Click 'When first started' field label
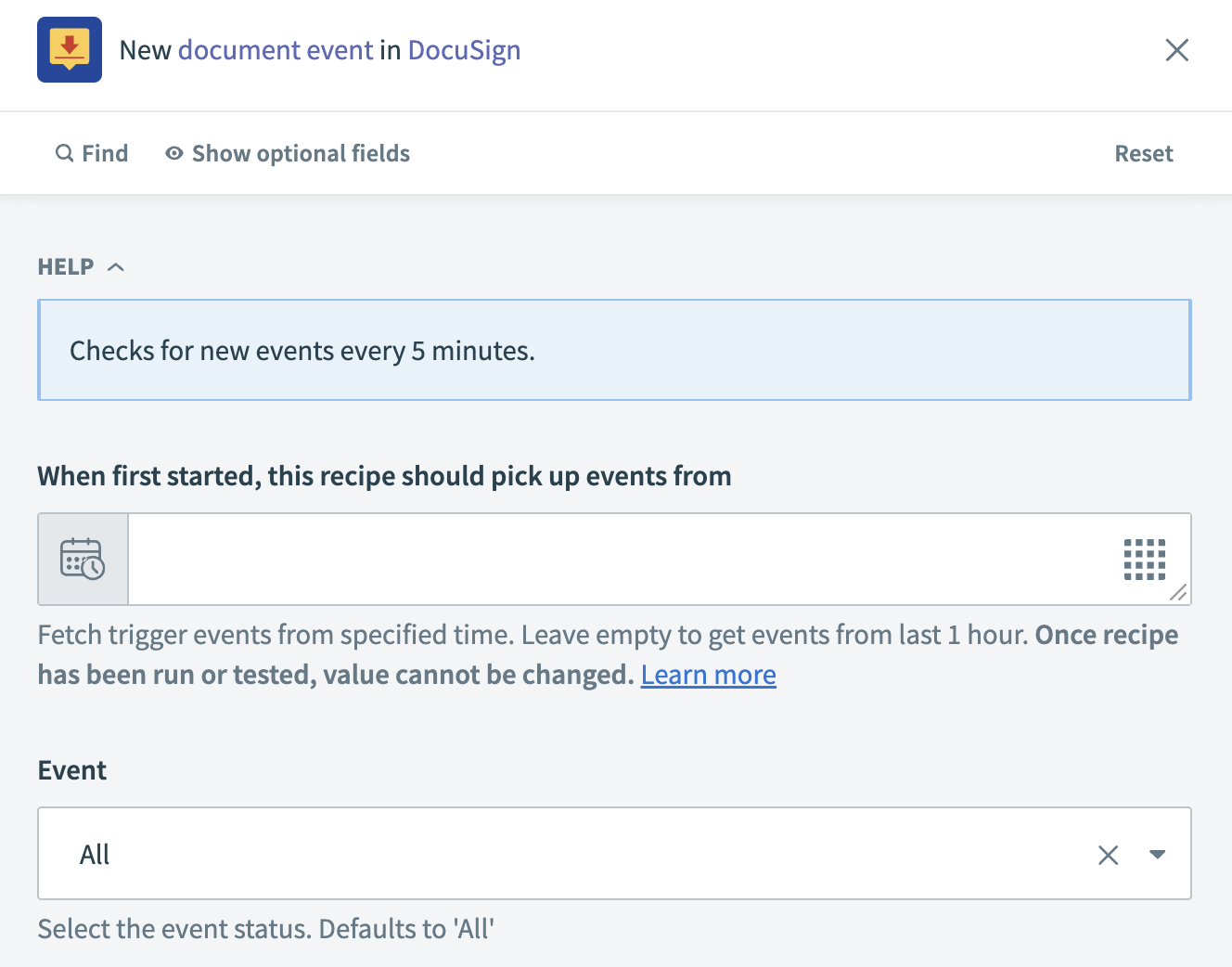The width and height of the screenshot is (1232, 967). (x=384, y=476)
